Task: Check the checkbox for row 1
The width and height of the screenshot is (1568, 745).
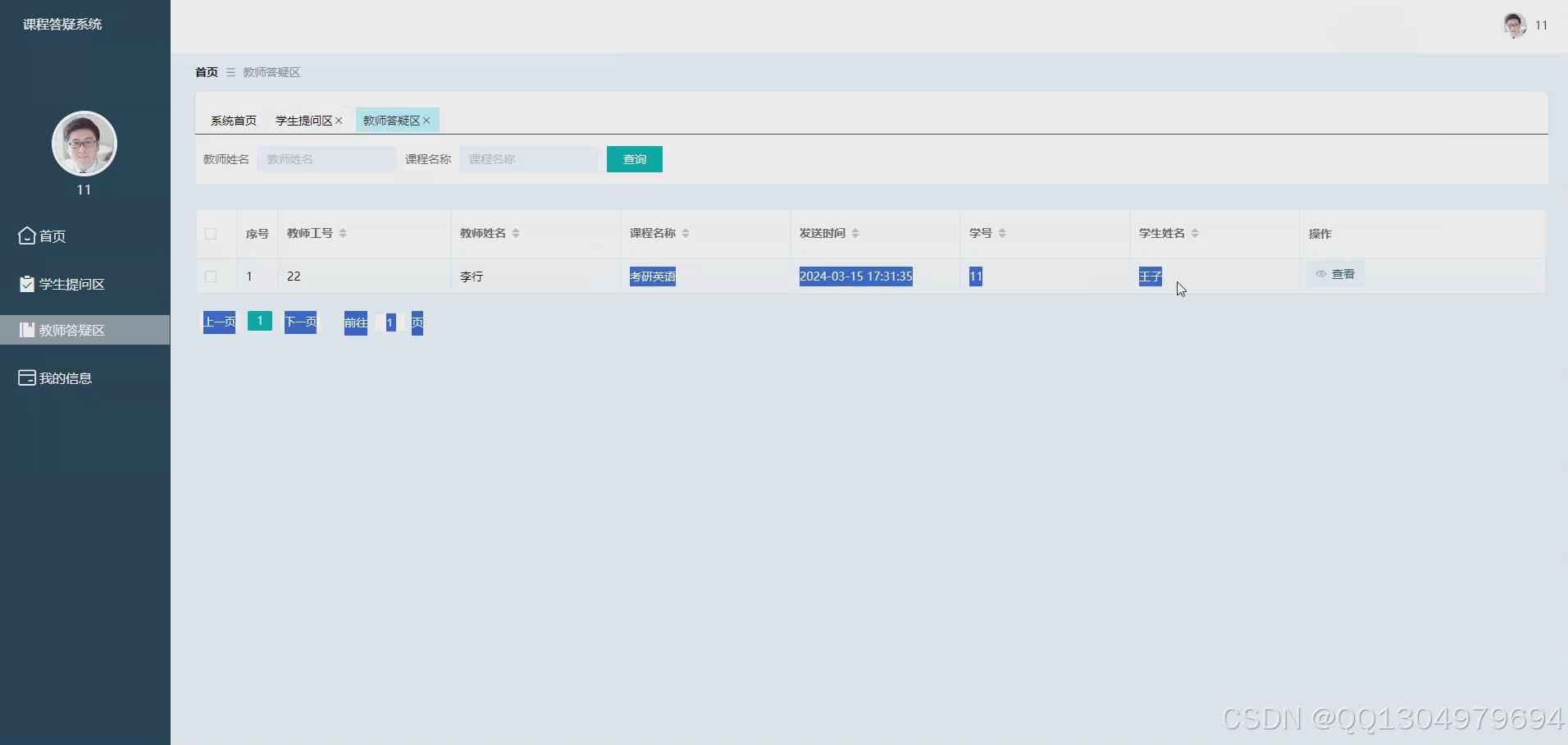Action: pyautogui.click(x=211, y=277)
